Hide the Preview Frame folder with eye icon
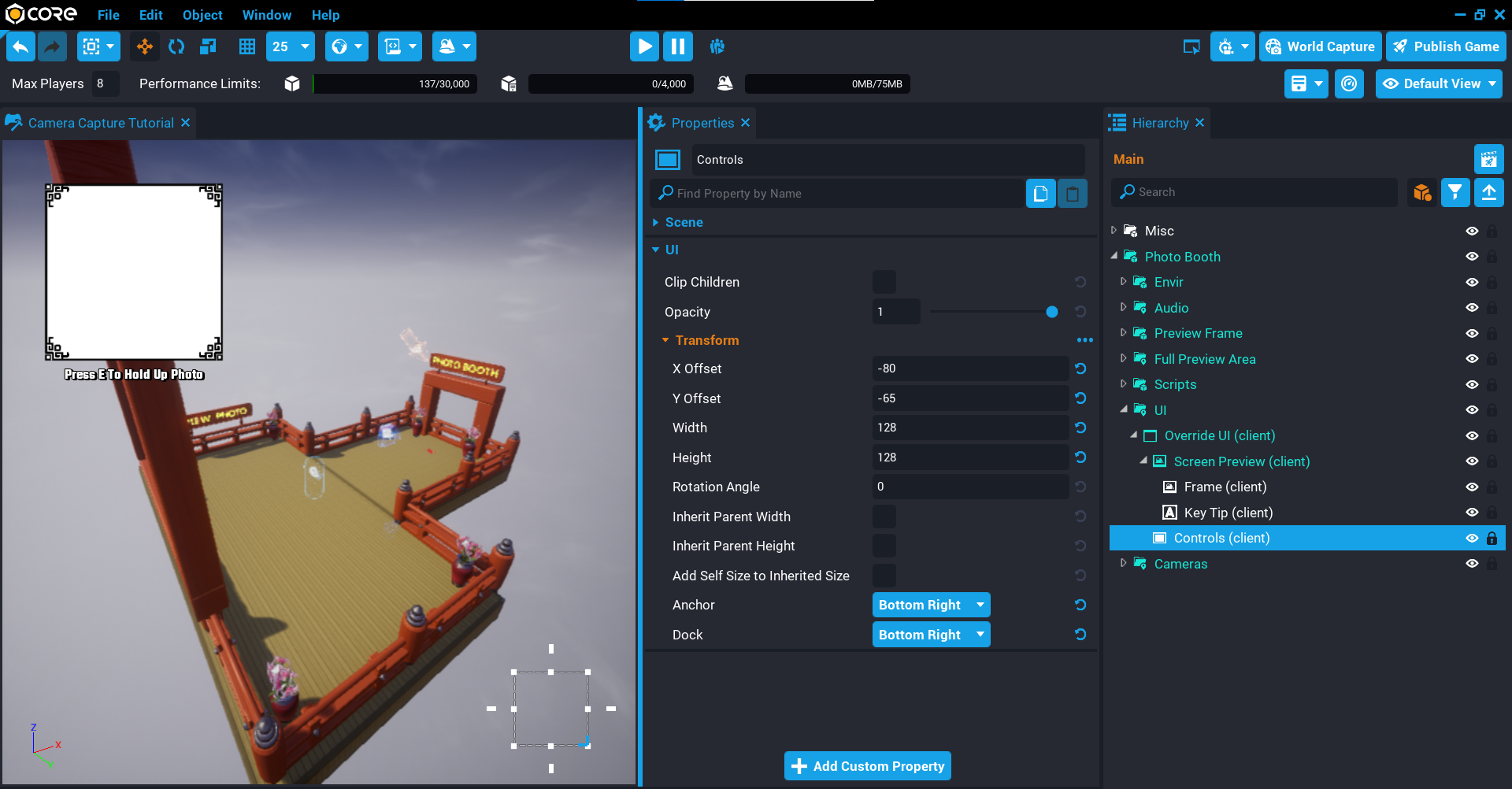 click(1472, 333)
